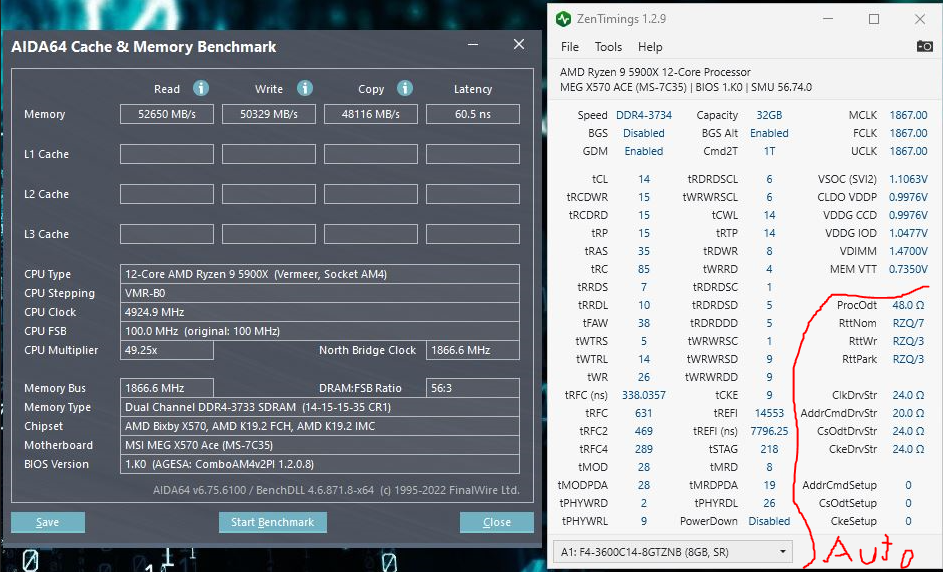Click the Motherboard field MSI MEG X570 Ace

click(320, 446)
